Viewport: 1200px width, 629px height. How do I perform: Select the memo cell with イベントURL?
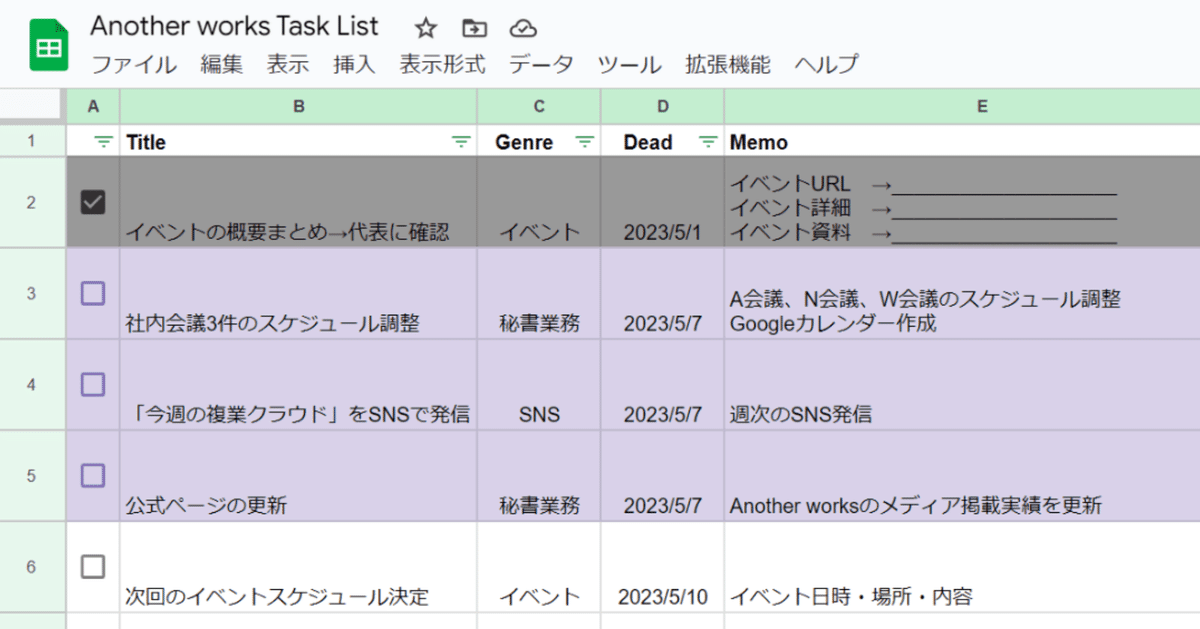(x=962, y=202)
